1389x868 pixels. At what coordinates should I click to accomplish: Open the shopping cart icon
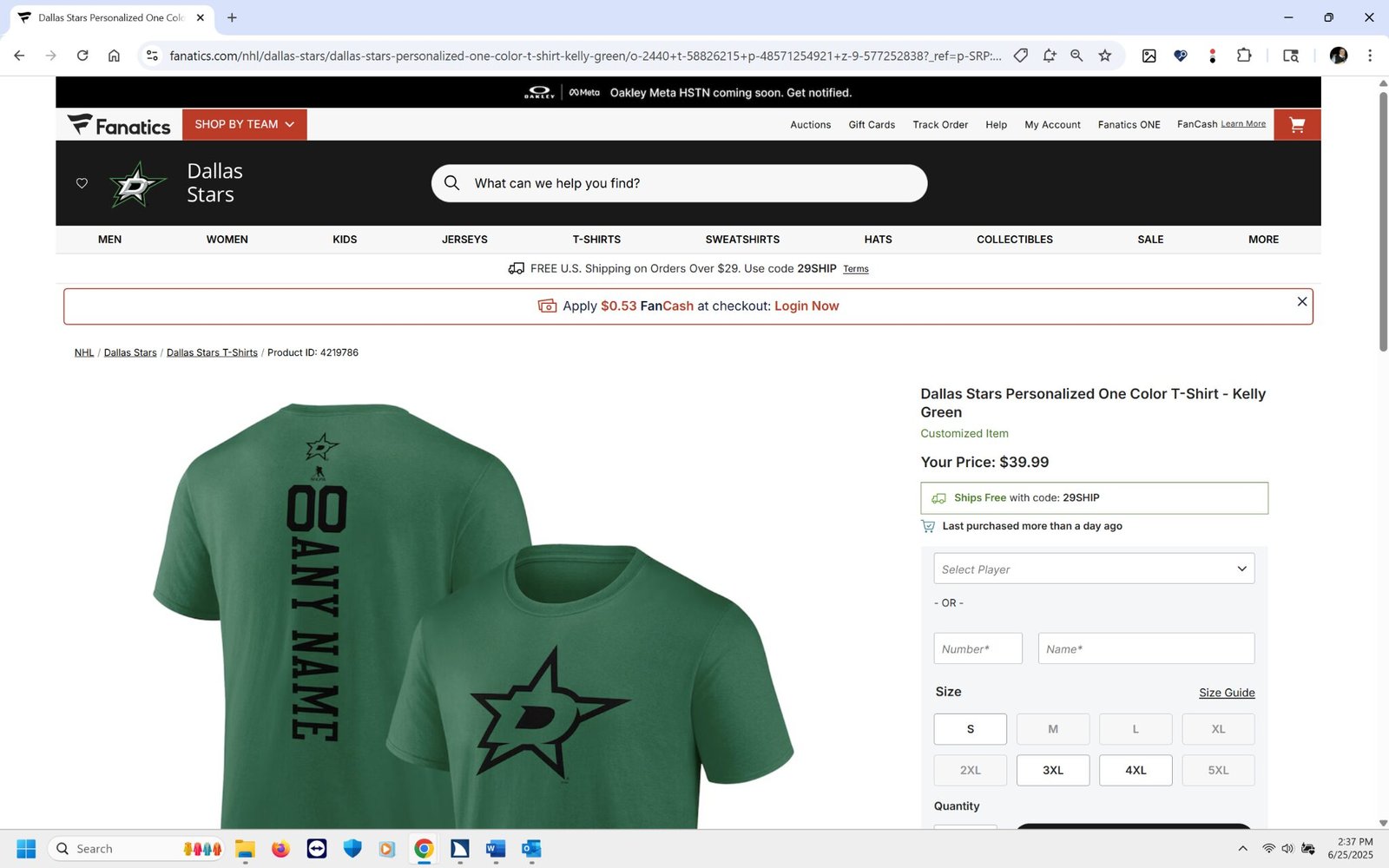1297,125
